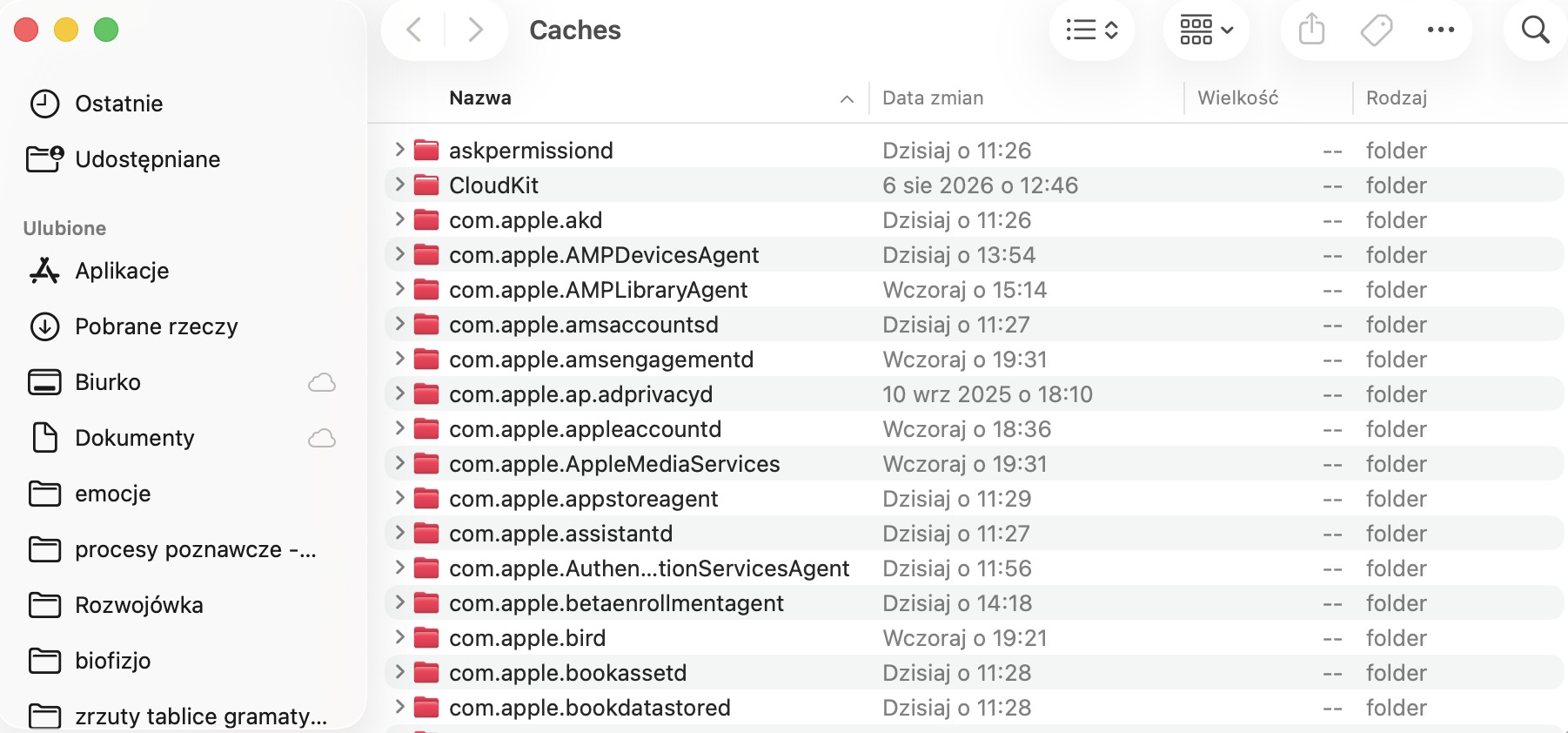Open Udostępniane in the sidebar
1568x733 pixels.
point(147,159)
